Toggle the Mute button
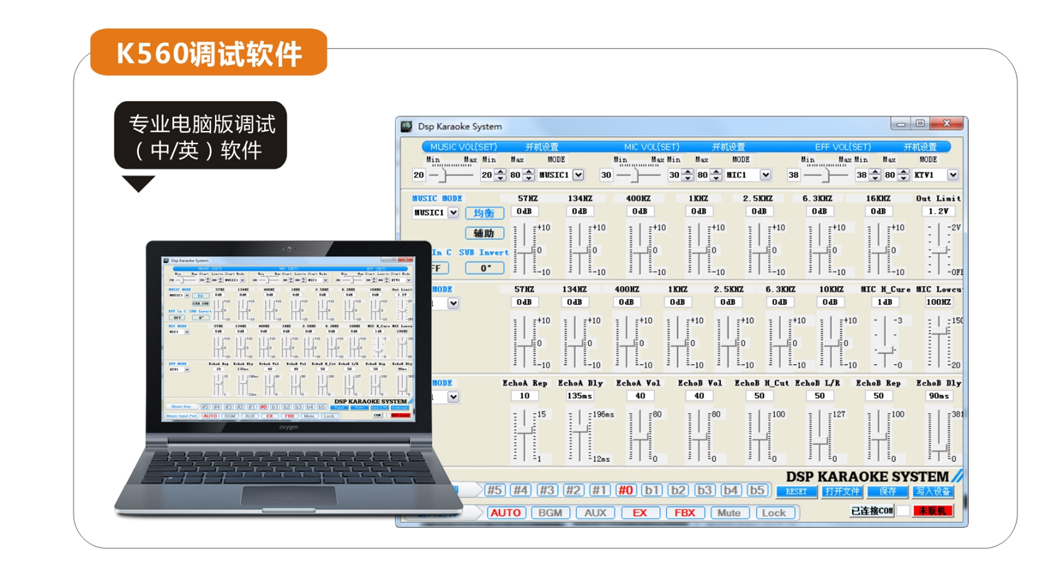1058x564 pixels. pyautogui.click(x=729, y=513)
